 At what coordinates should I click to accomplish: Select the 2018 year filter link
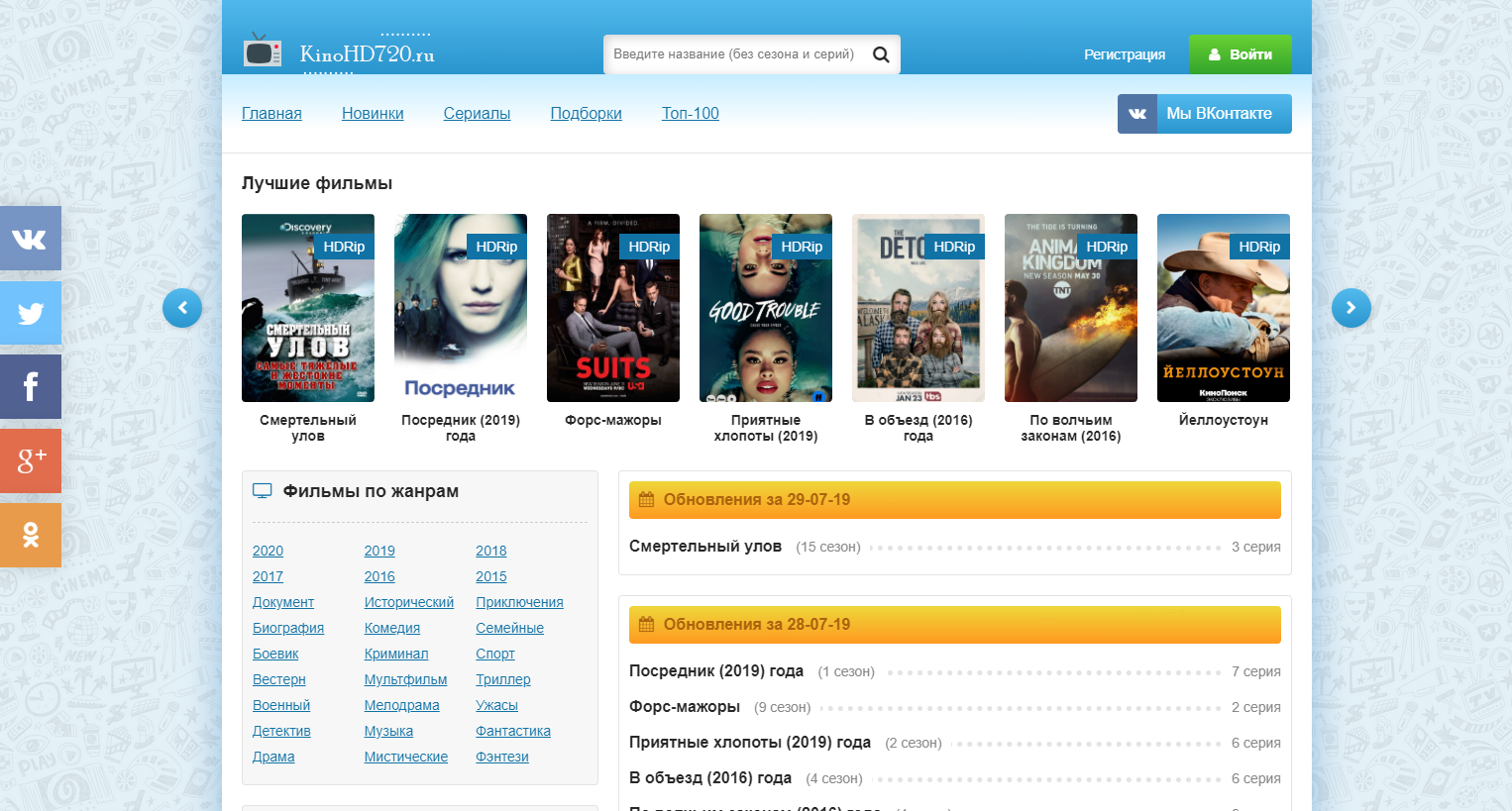pos(491,551)
